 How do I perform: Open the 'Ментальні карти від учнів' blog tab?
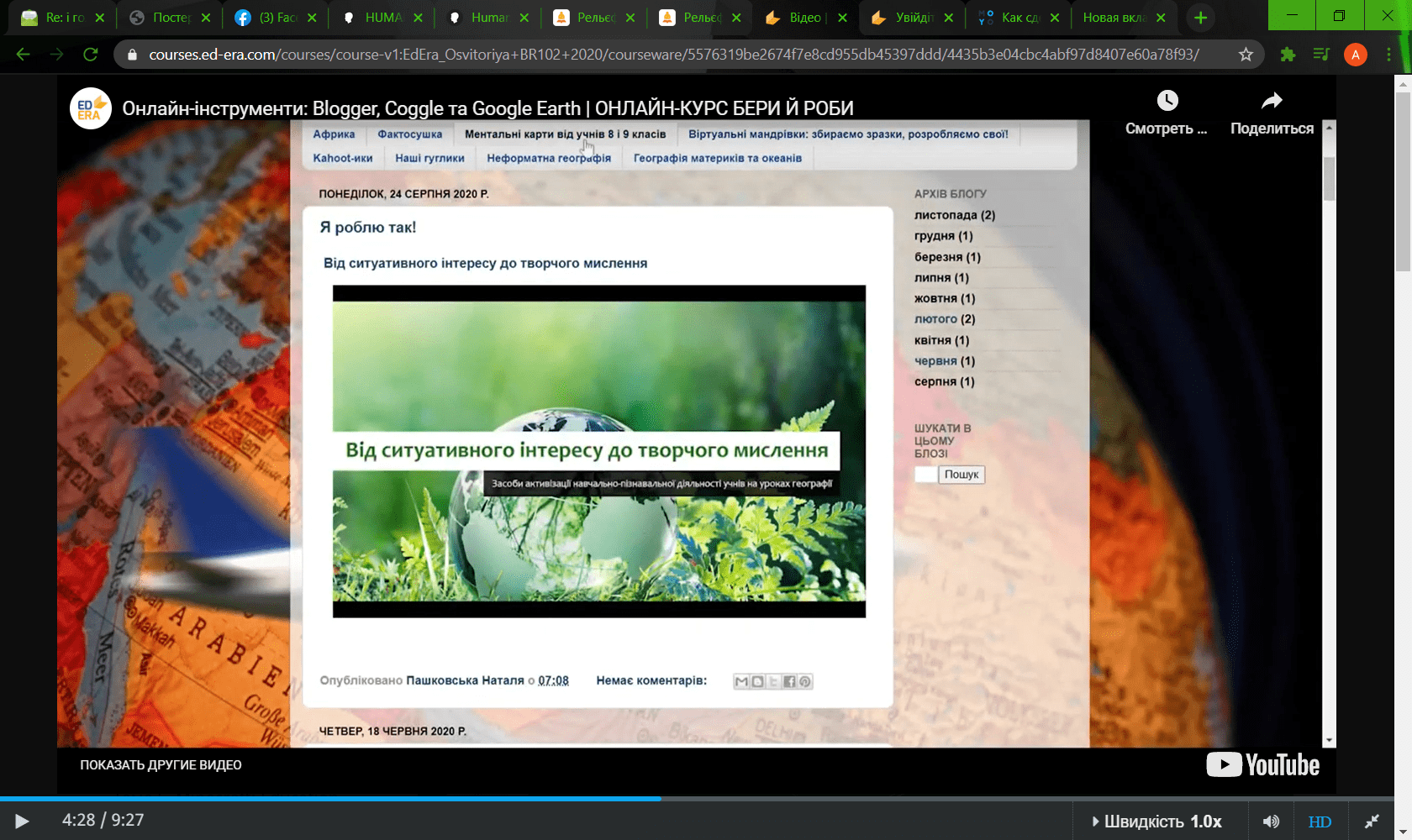tap(565, 134)
